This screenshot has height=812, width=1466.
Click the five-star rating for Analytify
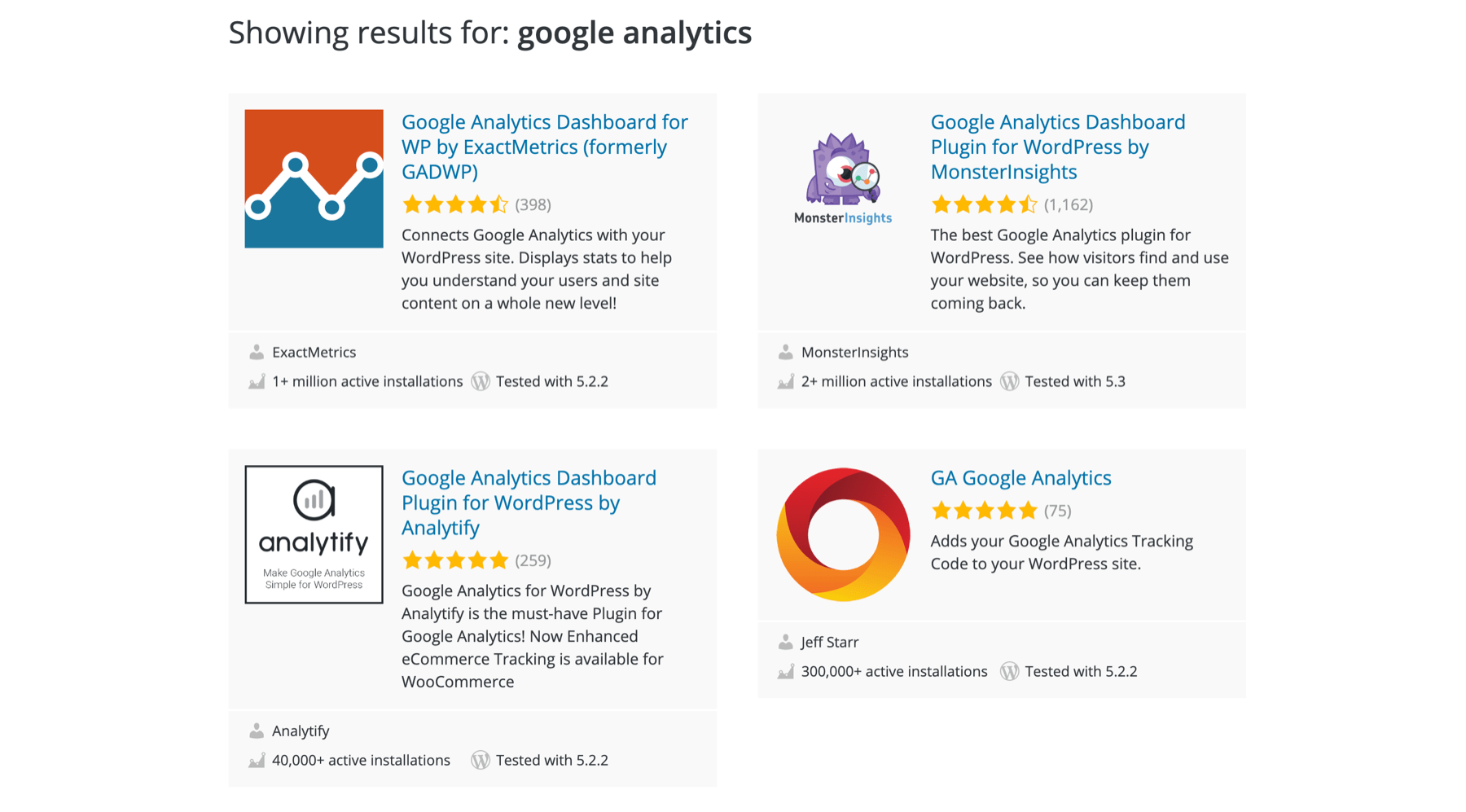456,560
